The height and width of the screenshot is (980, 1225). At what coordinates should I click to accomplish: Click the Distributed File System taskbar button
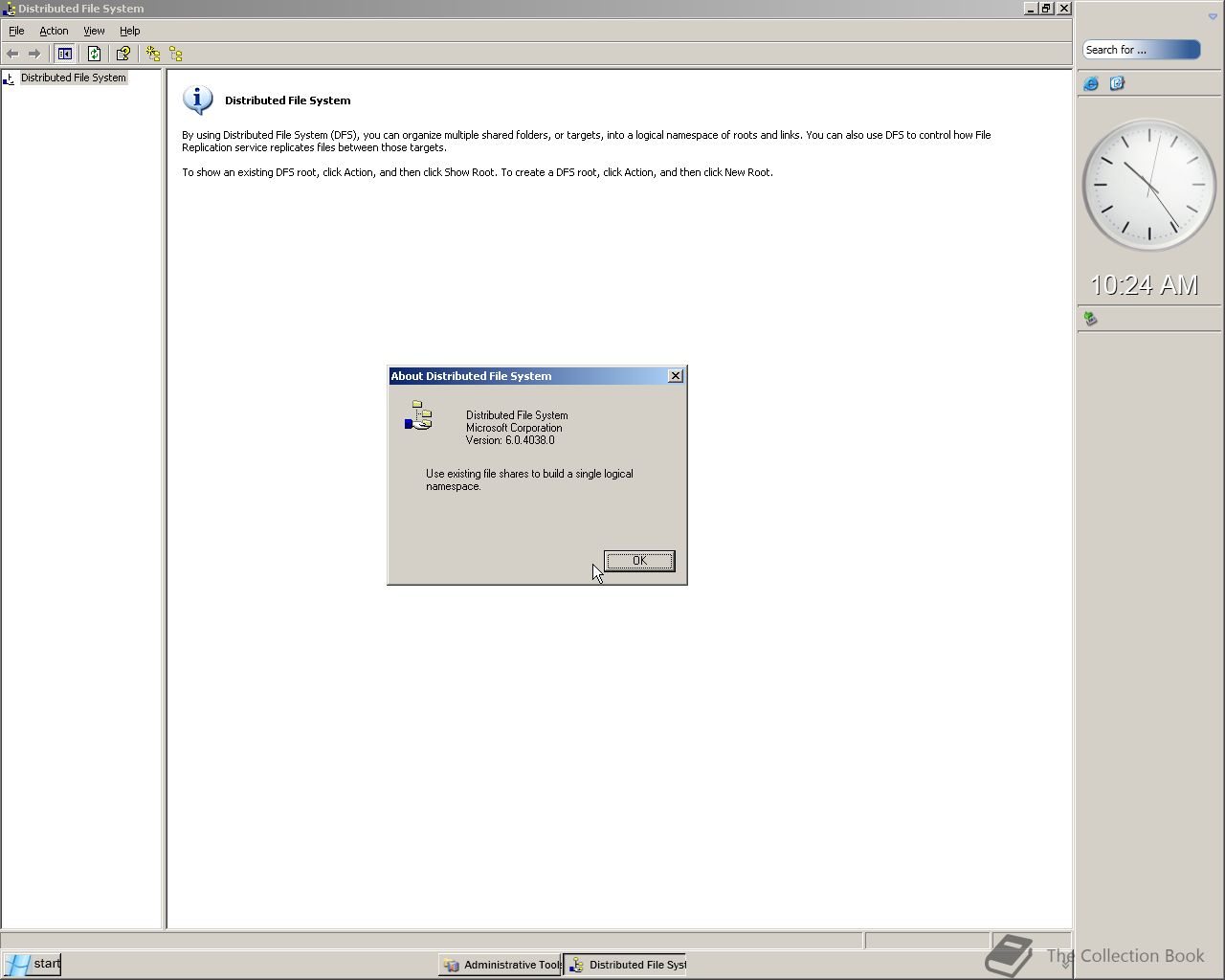pos(625,965)
